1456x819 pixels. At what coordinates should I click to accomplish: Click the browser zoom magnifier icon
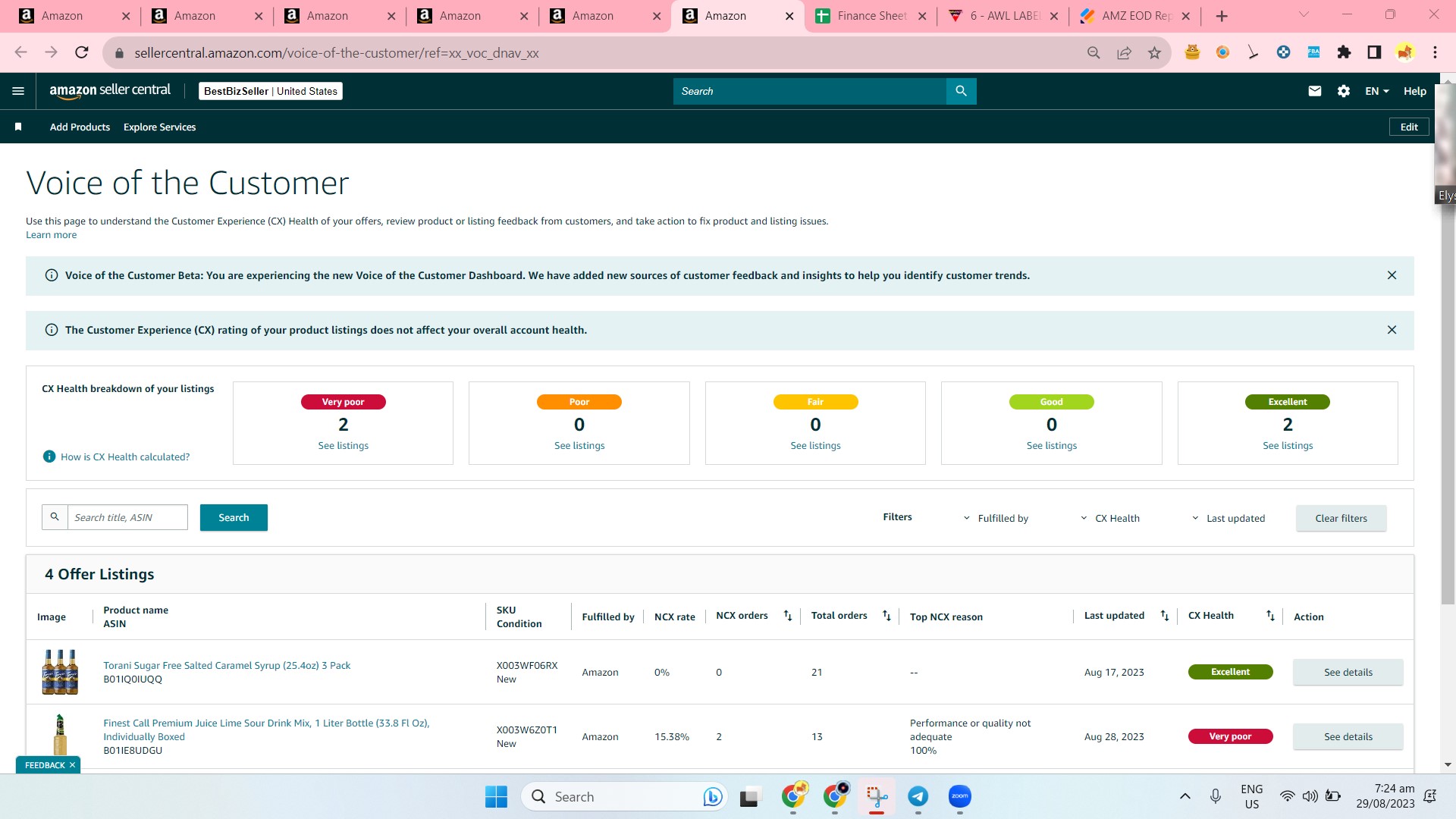tap(1094, 52)
